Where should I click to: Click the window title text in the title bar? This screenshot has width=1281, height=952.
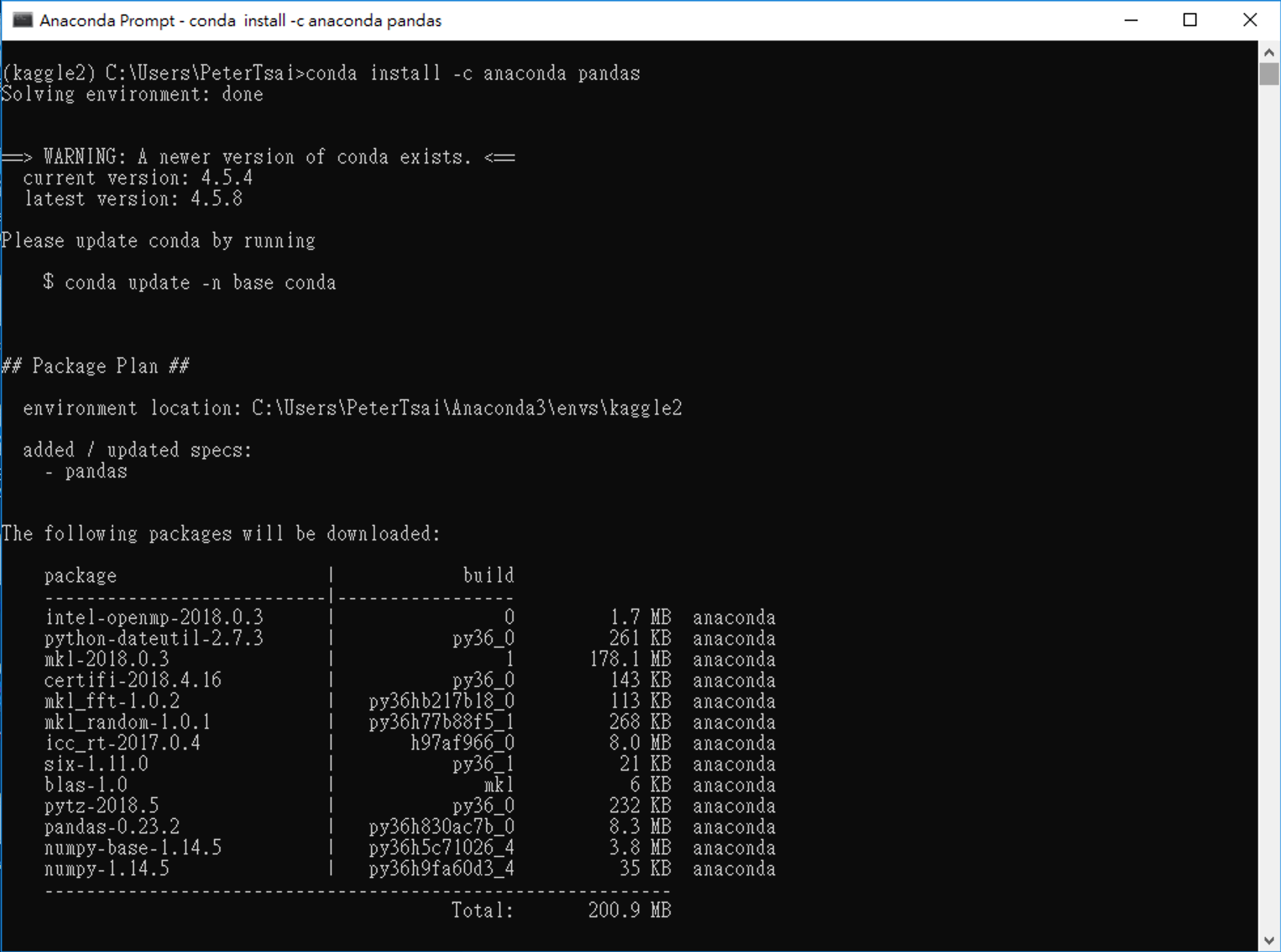coord(240,21)
